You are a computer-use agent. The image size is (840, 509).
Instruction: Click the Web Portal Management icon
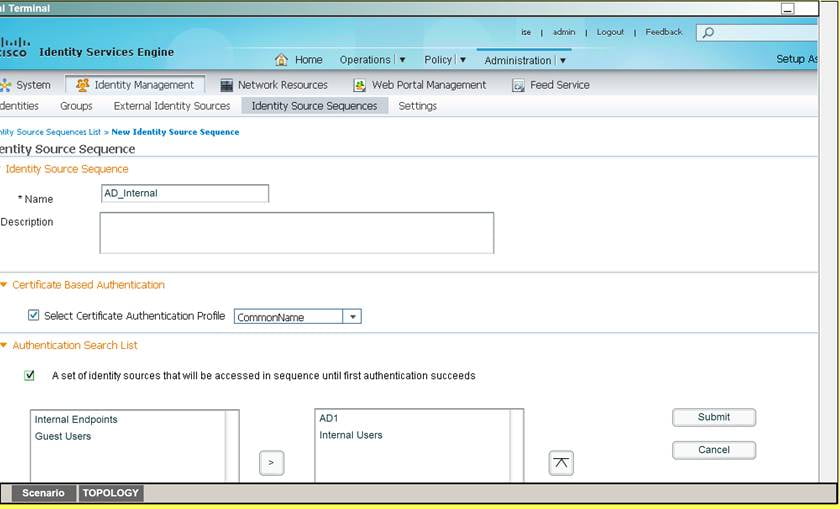[359, 85]
